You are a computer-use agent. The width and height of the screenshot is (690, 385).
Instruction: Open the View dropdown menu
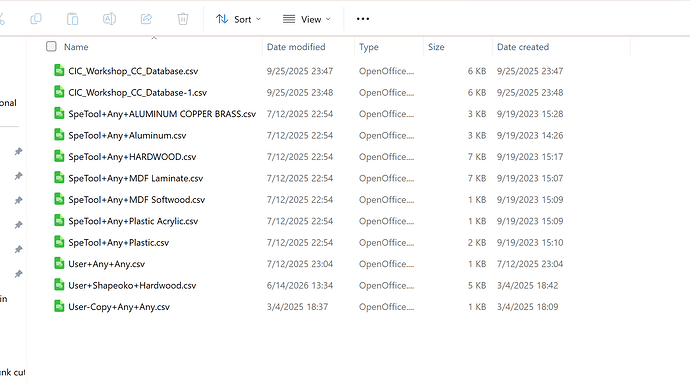(307, 19)
